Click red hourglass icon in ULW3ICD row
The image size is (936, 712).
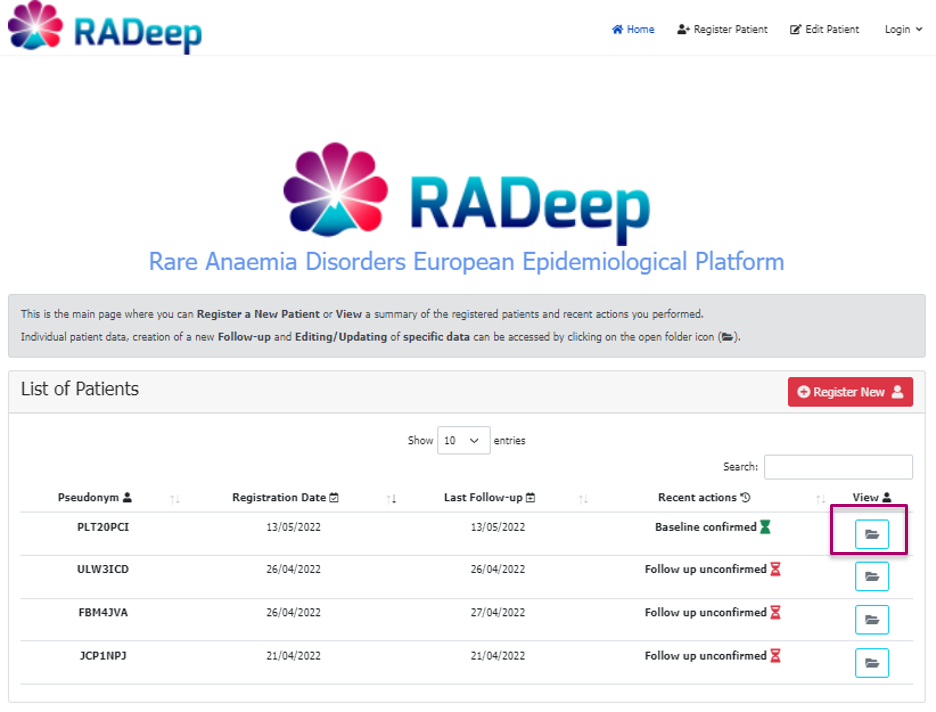(775, 569)
